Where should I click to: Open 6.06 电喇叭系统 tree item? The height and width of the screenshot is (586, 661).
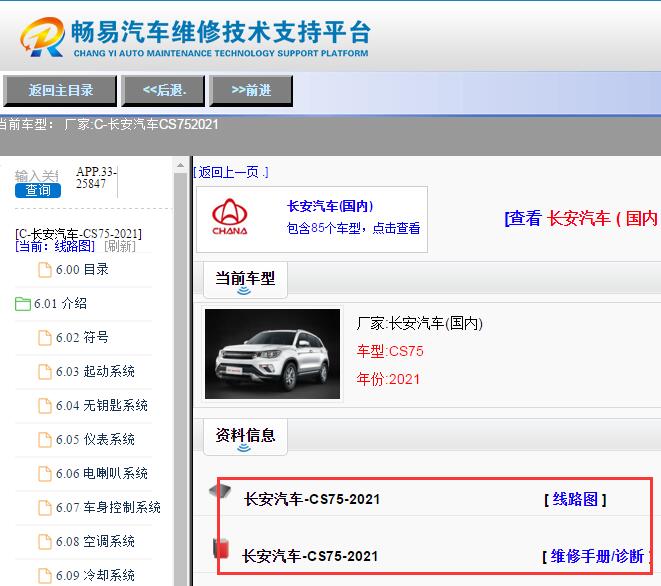point(102,473)
